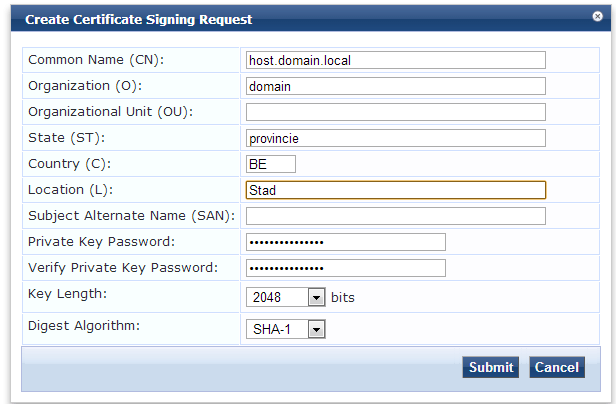Screen dimensions: 616x404
Task: Select the Subject Alternate Name (SAN) field
Action: coord(395,216)
